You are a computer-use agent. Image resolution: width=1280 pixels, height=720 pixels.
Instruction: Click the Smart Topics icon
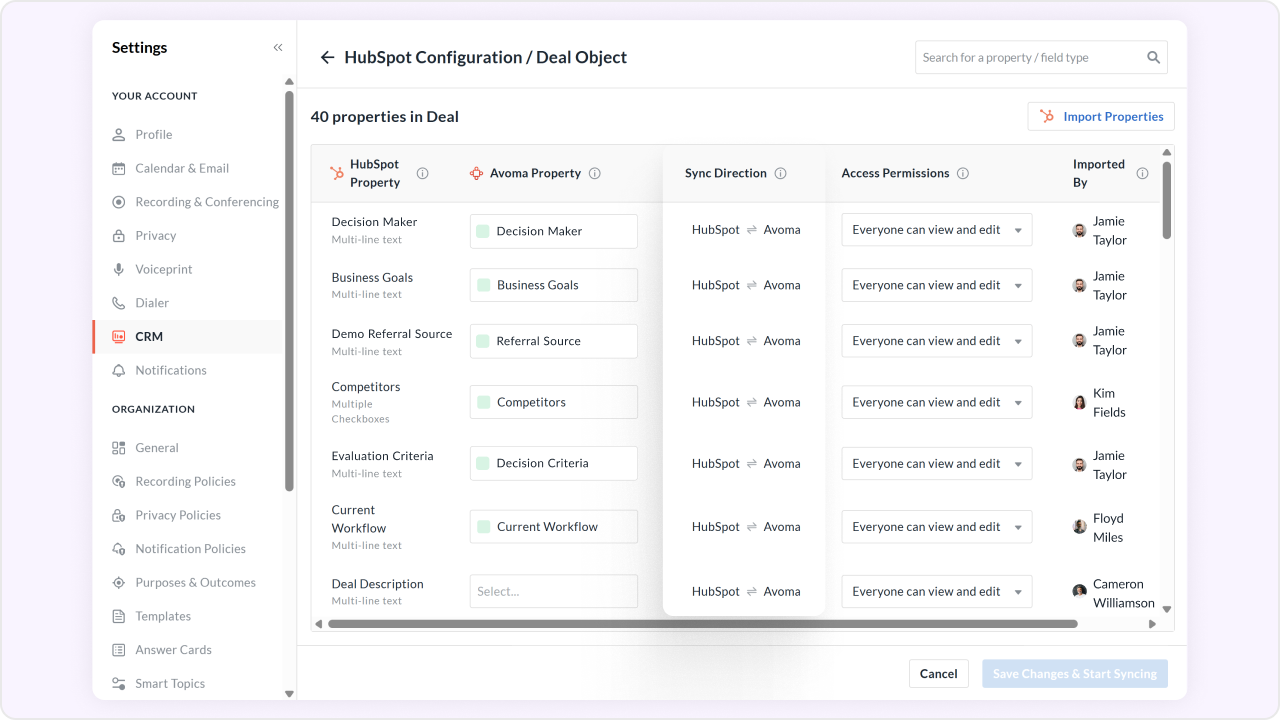[119, 684]
